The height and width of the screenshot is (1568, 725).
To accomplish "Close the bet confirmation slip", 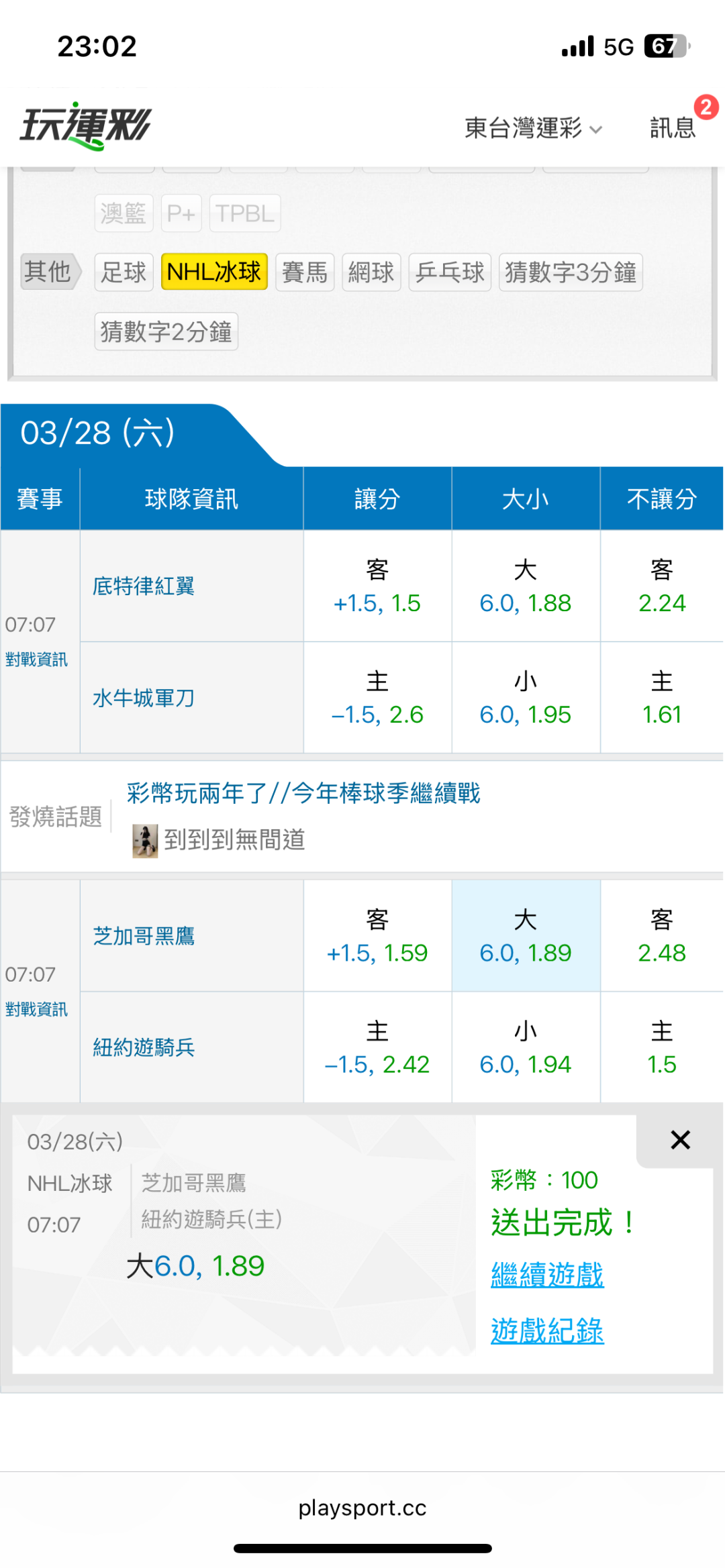I will [680, 1139].
